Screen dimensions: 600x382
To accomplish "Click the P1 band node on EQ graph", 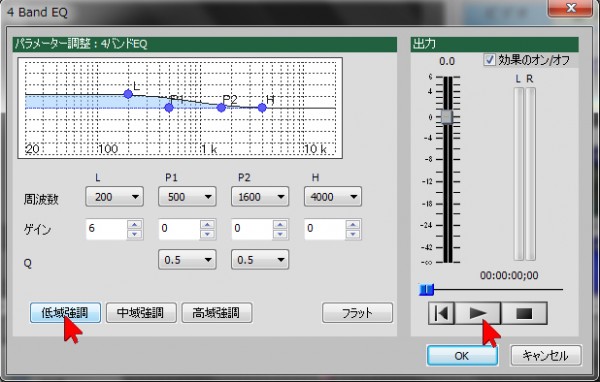I will tap(169, 108).
